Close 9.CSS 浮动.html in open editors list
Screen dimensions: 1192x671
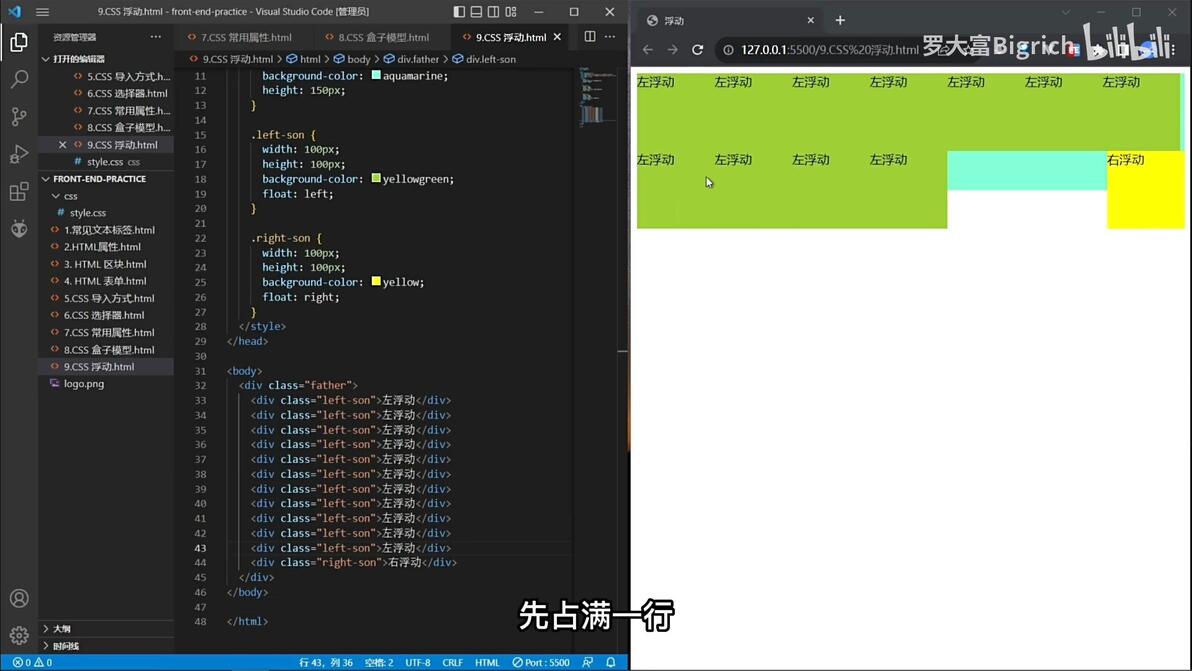62,144
